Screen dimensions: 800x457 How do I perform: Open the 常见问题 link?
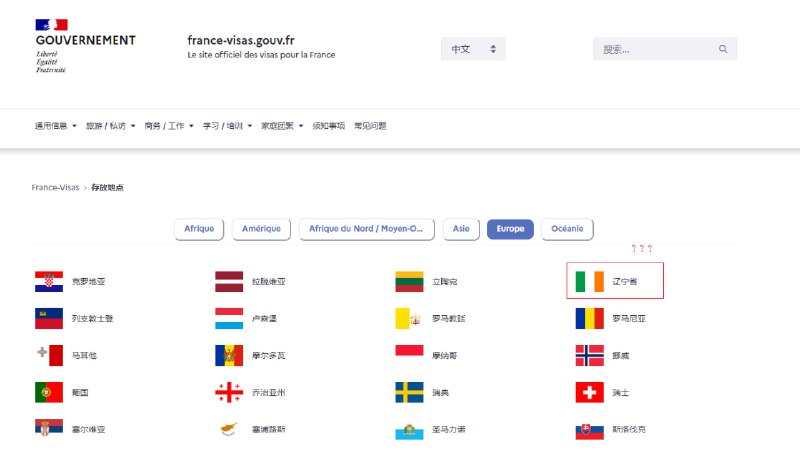coord(370,126)
